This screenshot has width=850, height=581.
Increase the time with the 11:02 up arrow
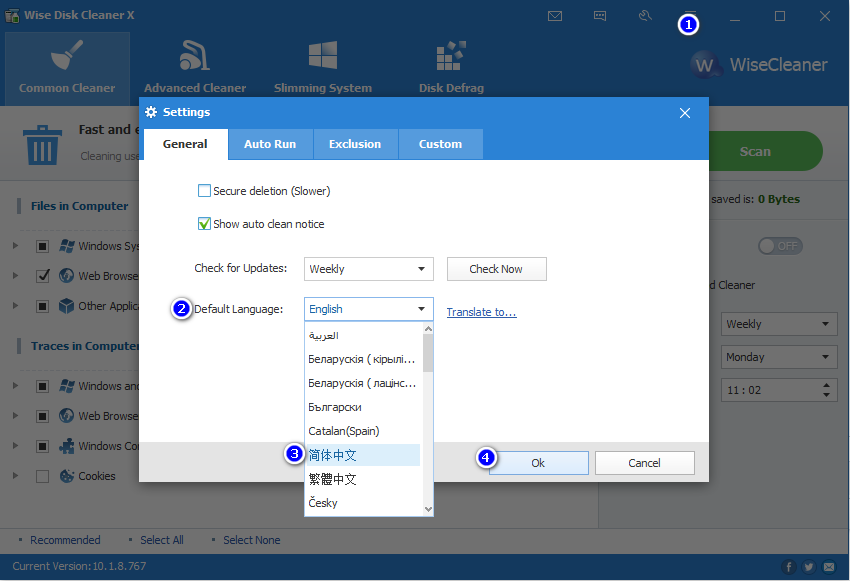(826, 385)
